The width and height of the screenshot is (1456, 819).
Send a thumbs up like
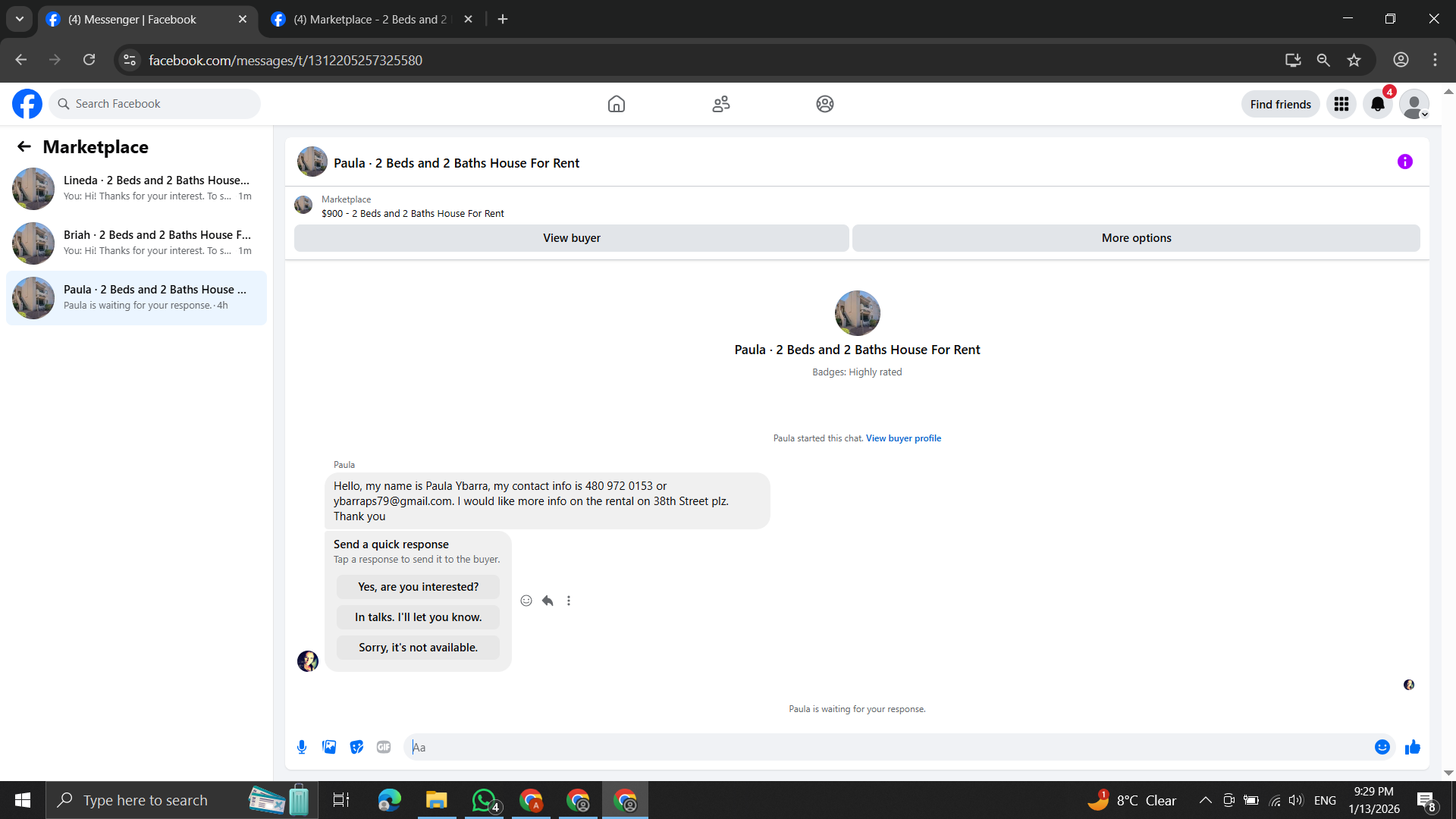[x=1412, y=747]
